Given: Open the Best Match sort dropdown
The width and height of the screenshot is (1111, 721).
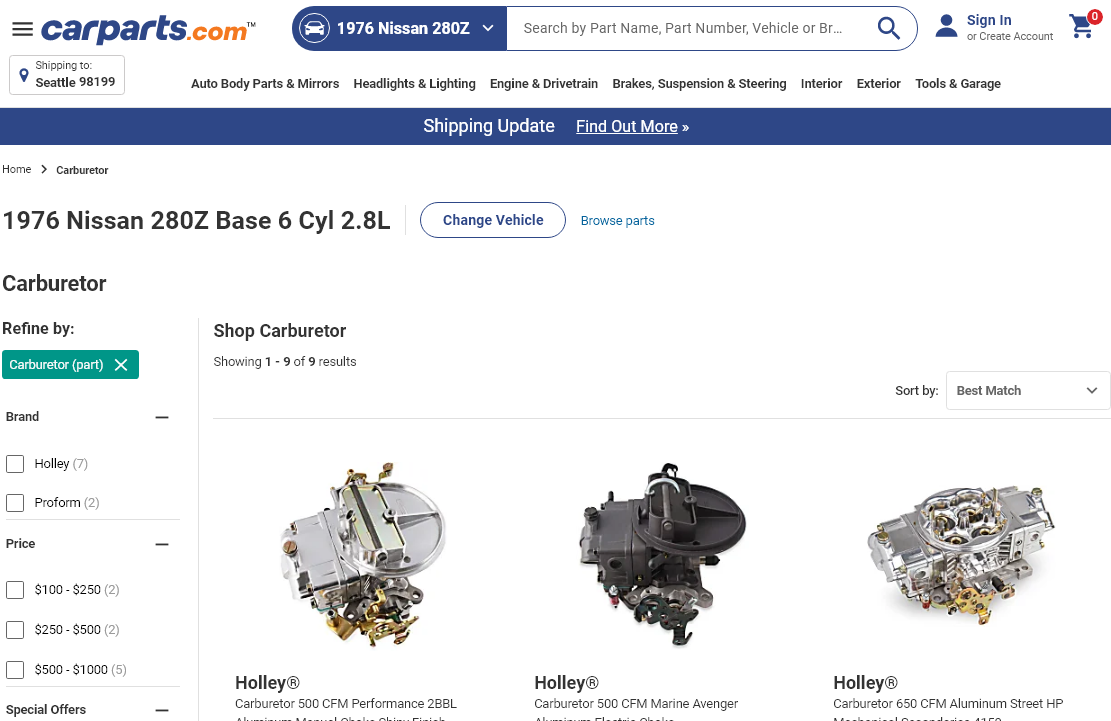Looking at the screenshot, I should tap(1027, 391).
